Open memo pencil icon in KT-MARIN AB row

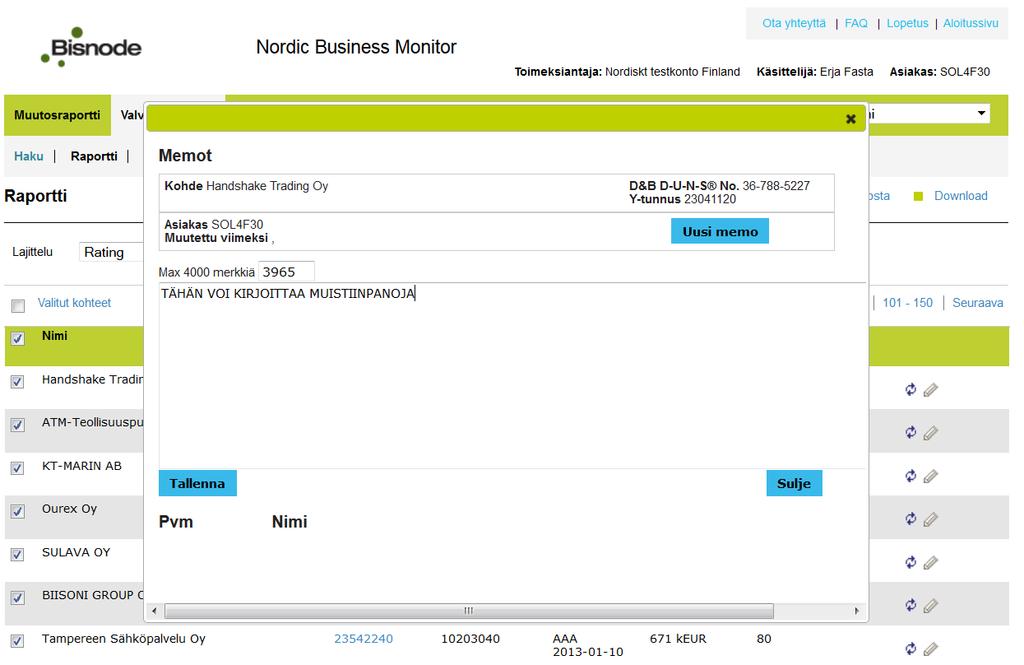pos(931,476)
